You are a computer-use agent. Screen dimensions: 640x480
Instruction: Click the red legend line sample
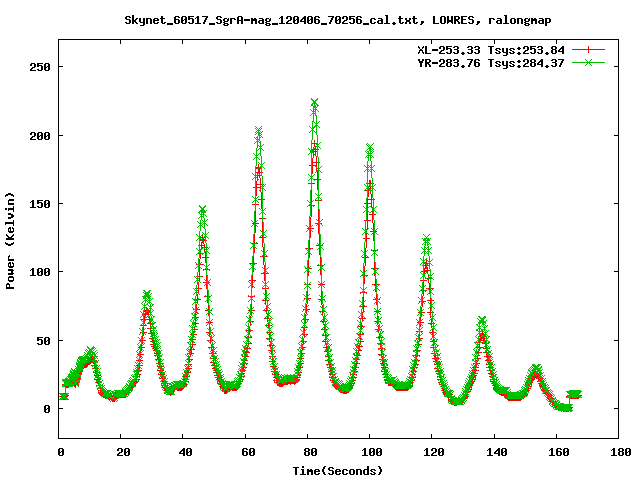click(588, 50)
